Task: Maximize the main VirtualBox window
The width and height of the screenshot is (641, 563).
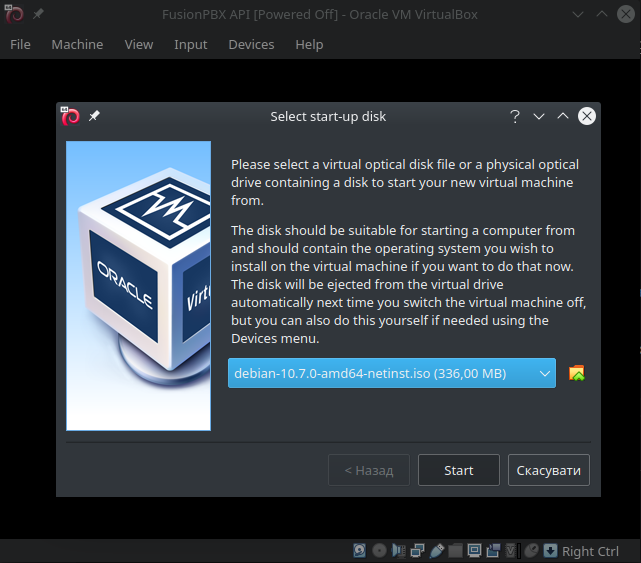Action: click(602, 15)
